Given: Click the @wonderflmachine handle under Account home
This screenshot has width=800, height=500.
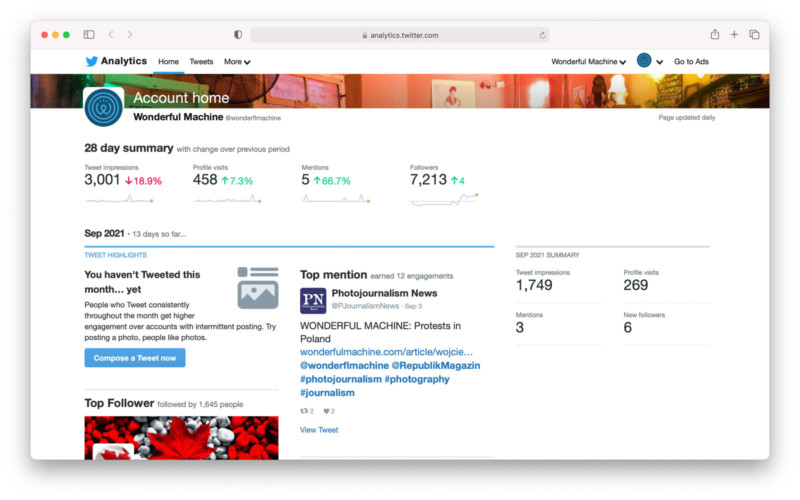Looking at the screenshot, I should click(x=253, y=118).
